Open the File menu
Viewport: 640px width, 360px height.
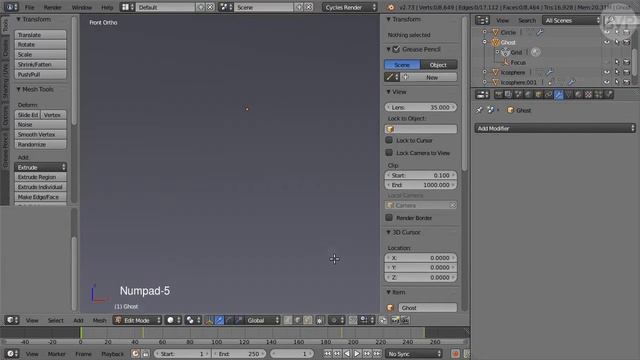(29, 7)
